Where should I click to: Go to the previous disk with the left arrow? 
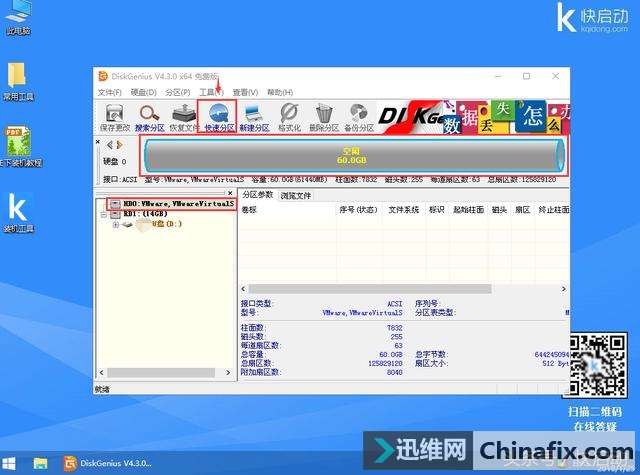(x=109, y=144)
